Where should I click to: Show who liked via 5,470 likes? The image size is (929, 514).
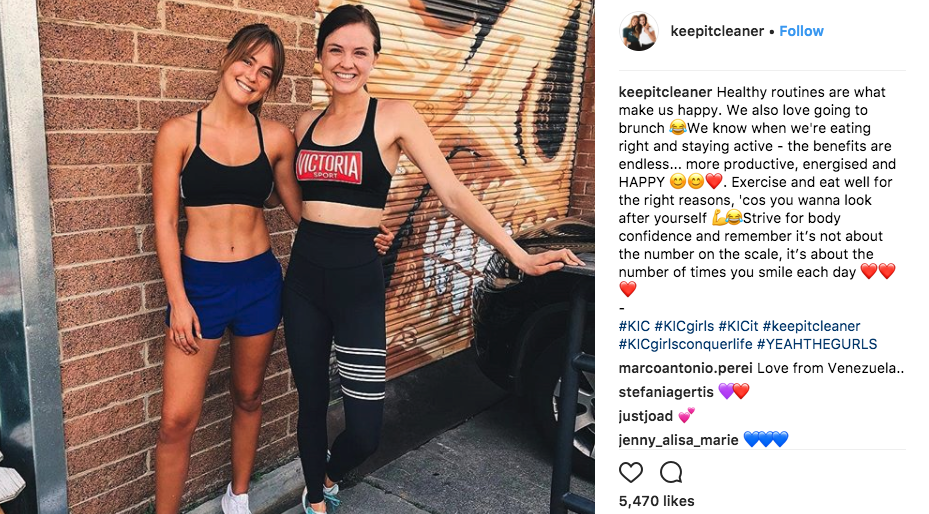pyautogui.click(x=656, y=501)
